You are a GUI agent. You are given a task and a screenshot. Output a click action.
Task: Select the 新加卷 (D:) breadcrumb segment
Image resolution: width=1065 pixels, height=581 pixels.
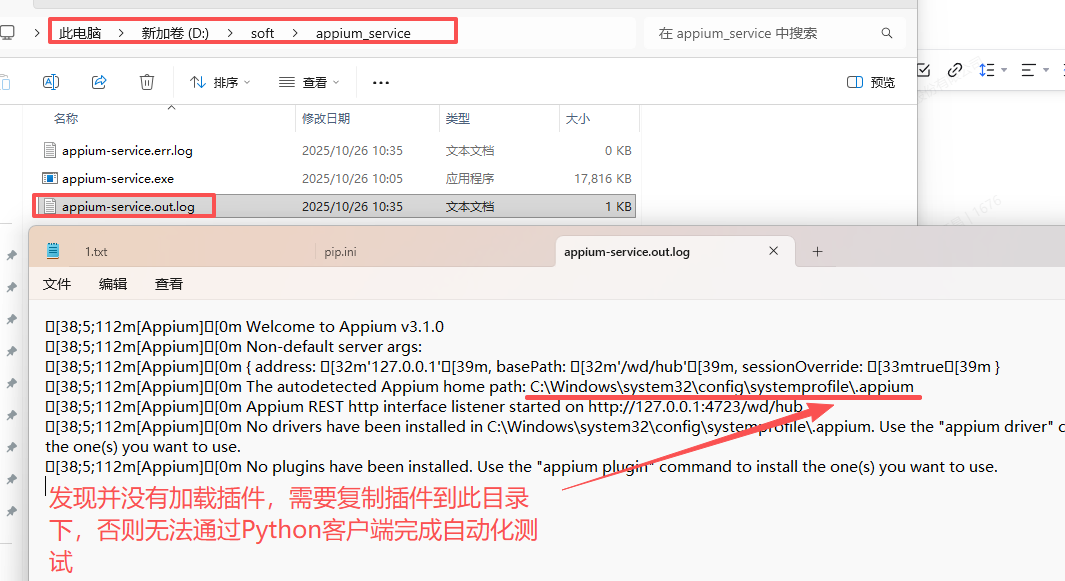pos(175,33)
